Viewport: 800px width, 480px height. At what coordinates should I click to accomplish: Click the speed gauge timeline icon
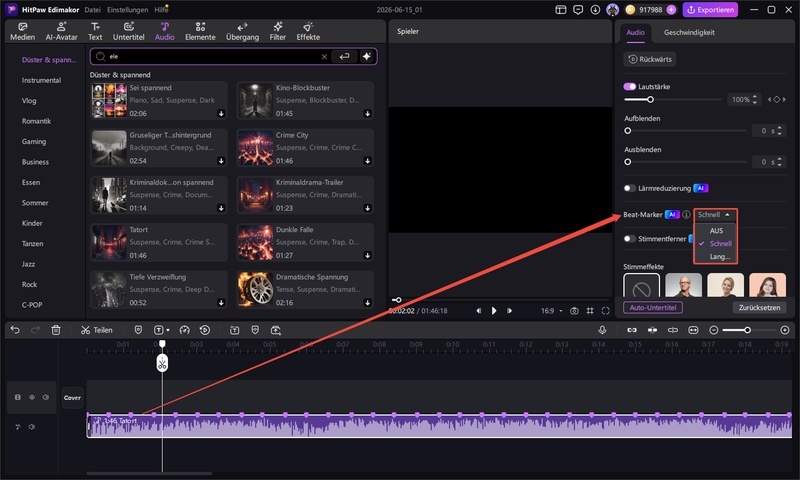pos(185,331)
